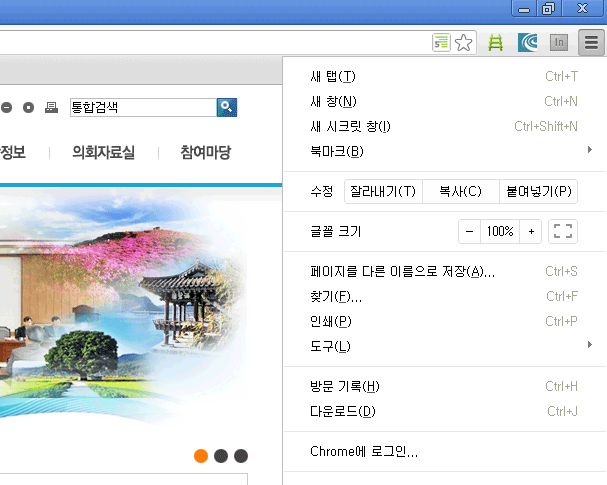Viewport: 607px width, 485px height.
Task: Click the 붙여넣기(P) button
Action: (x=539, y=192)
